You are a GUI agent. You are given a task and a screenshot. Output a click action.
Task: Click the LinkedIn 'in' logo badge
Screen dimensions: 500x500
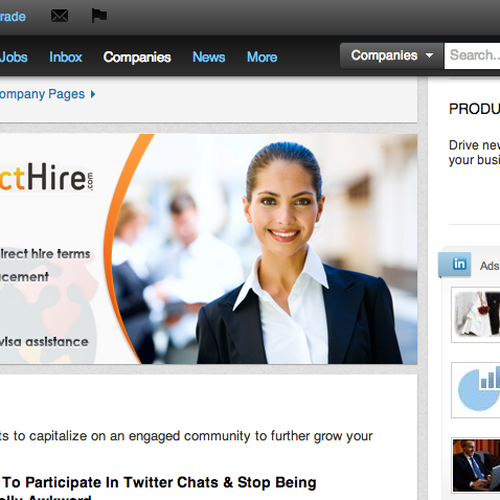[x=459, y=264]
